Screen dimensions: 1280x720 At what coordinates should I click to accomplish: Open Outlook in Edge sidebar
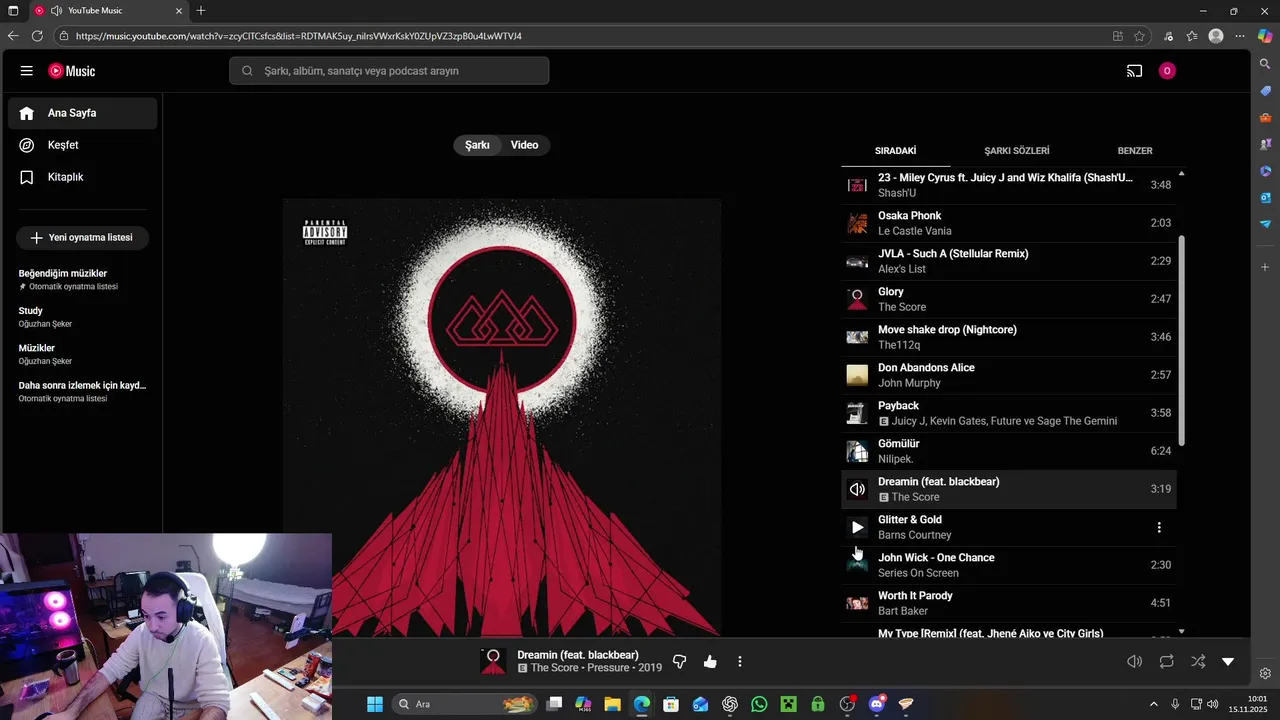point(1265,197)
